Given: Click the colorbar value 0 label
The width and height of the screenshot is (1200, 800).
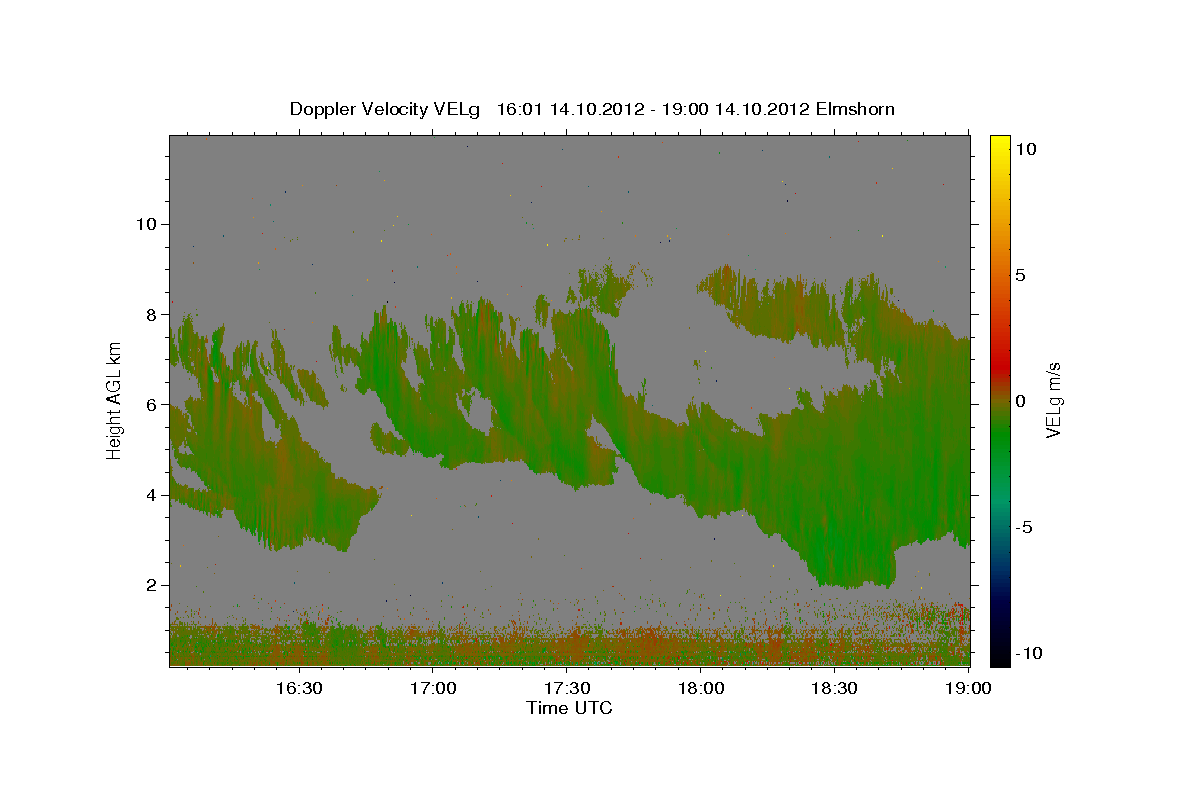Looking at the screenshot, I should click(1020, 401).
